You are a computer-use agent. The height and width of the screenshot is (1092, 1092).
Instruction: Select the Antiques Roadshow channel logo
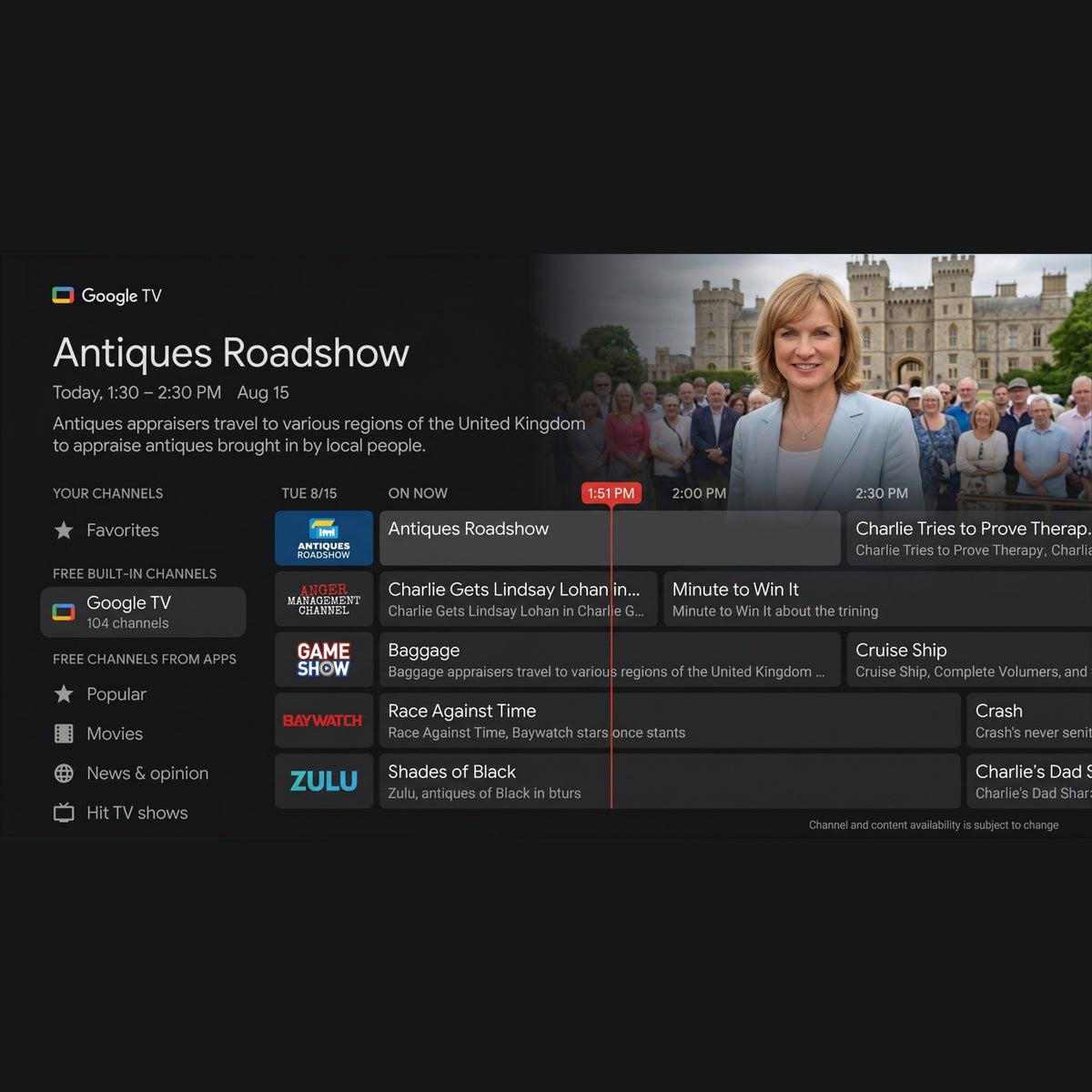pos(324,538)
